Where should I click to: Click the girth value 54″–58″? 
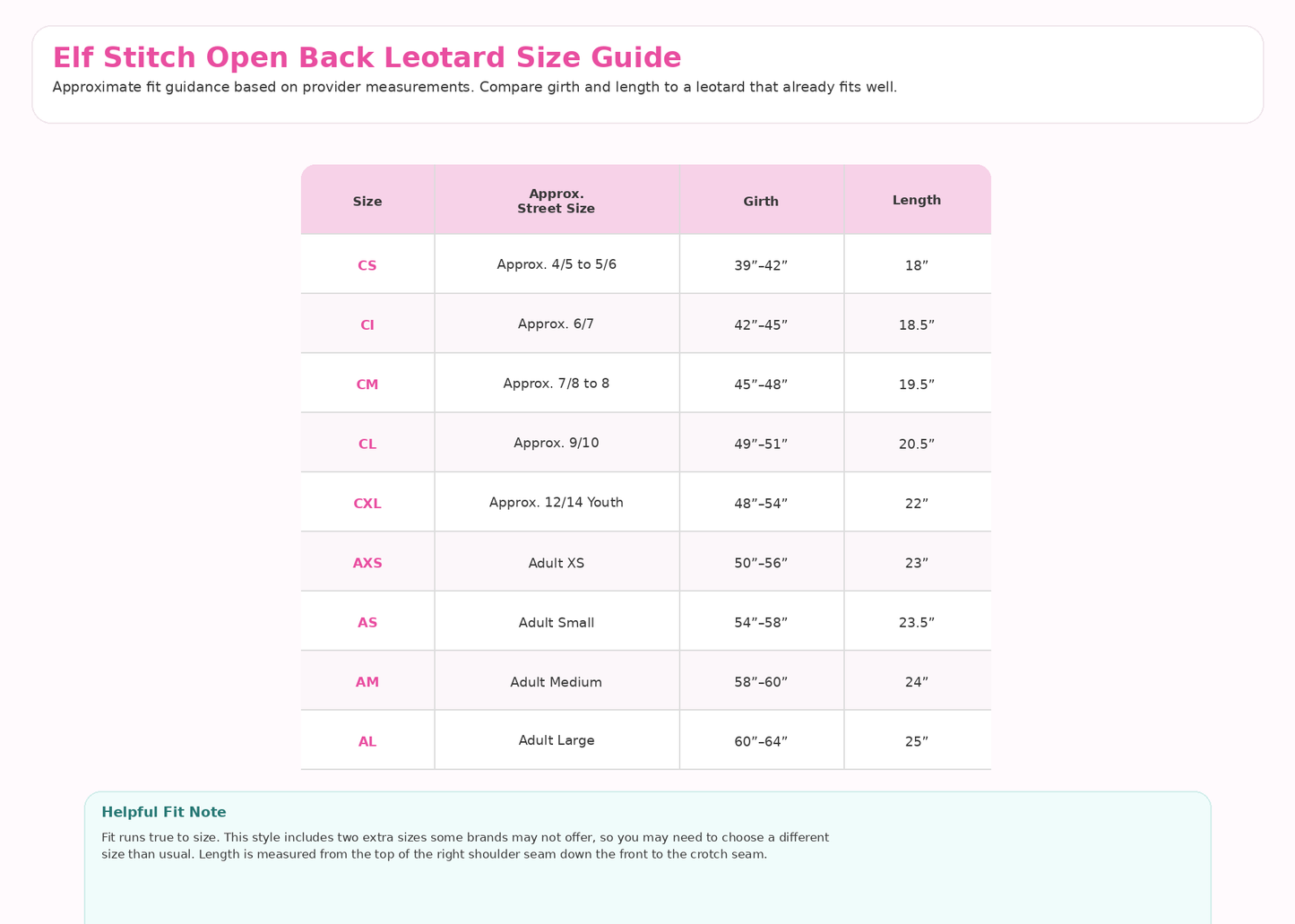click(761, 623)
